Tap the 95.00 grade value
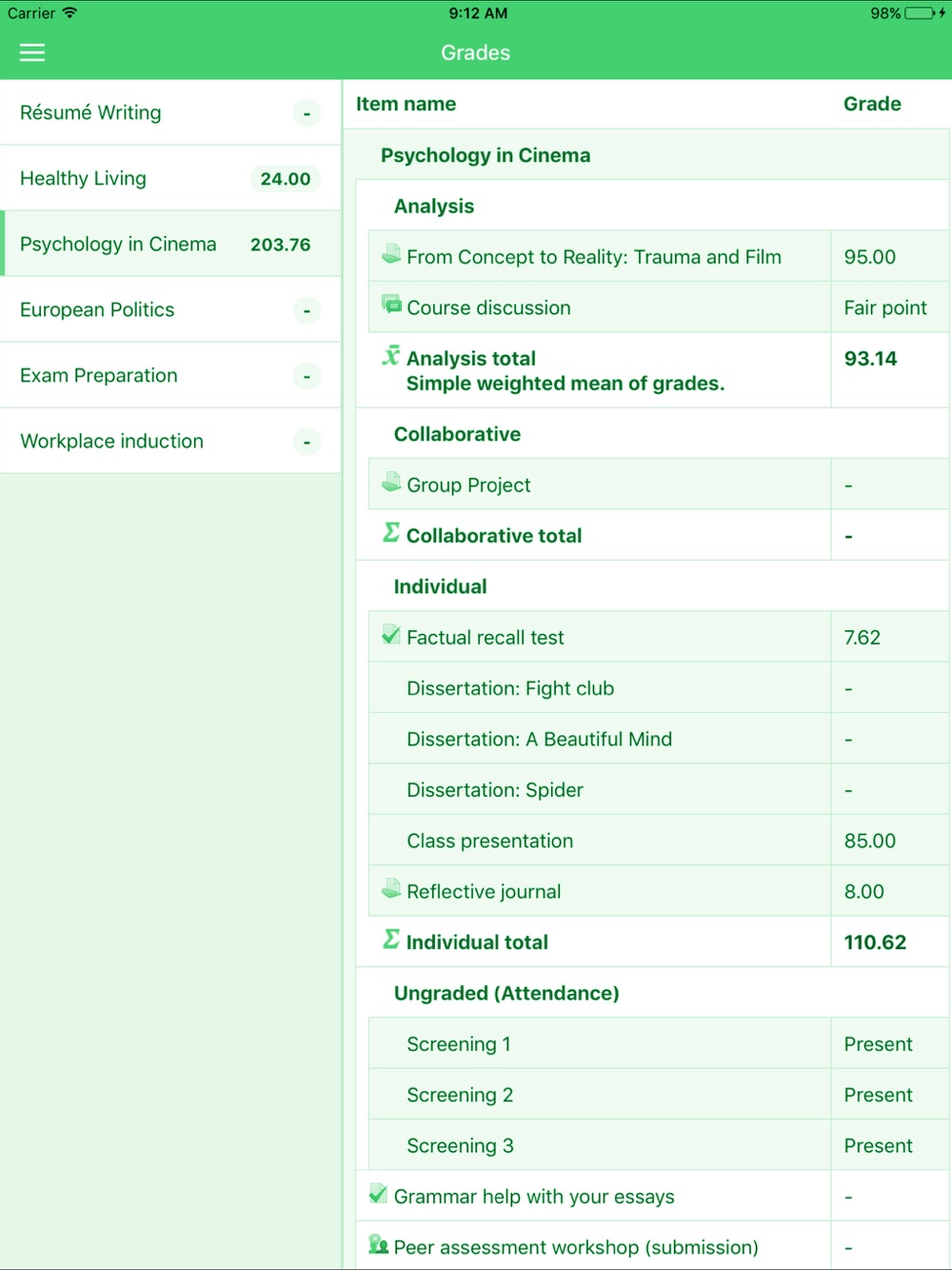This screenshot has width=952, height=1270. (x=870, y=257)
